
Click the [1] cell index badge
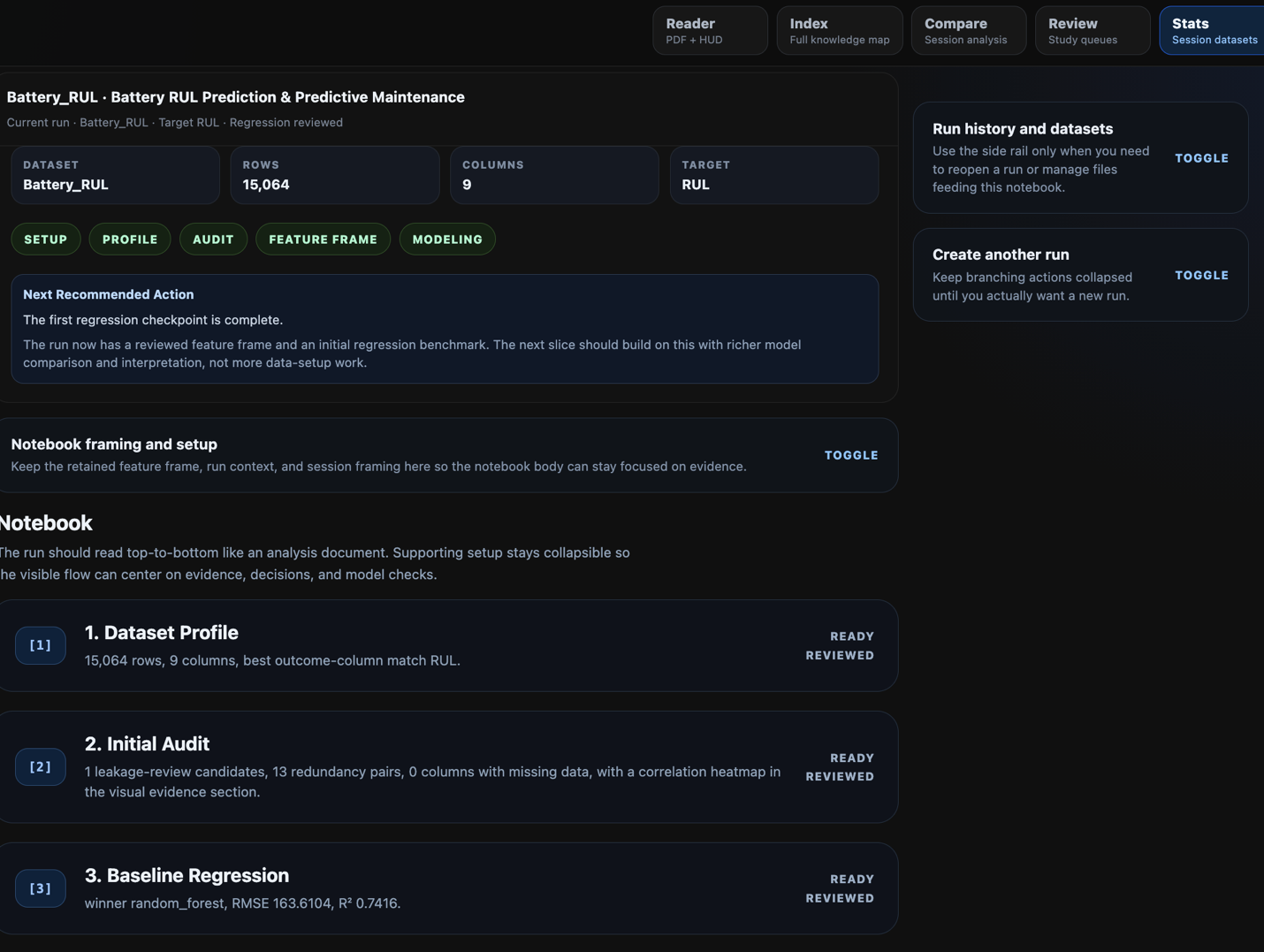pyautogui.click(x=41, y=645)
